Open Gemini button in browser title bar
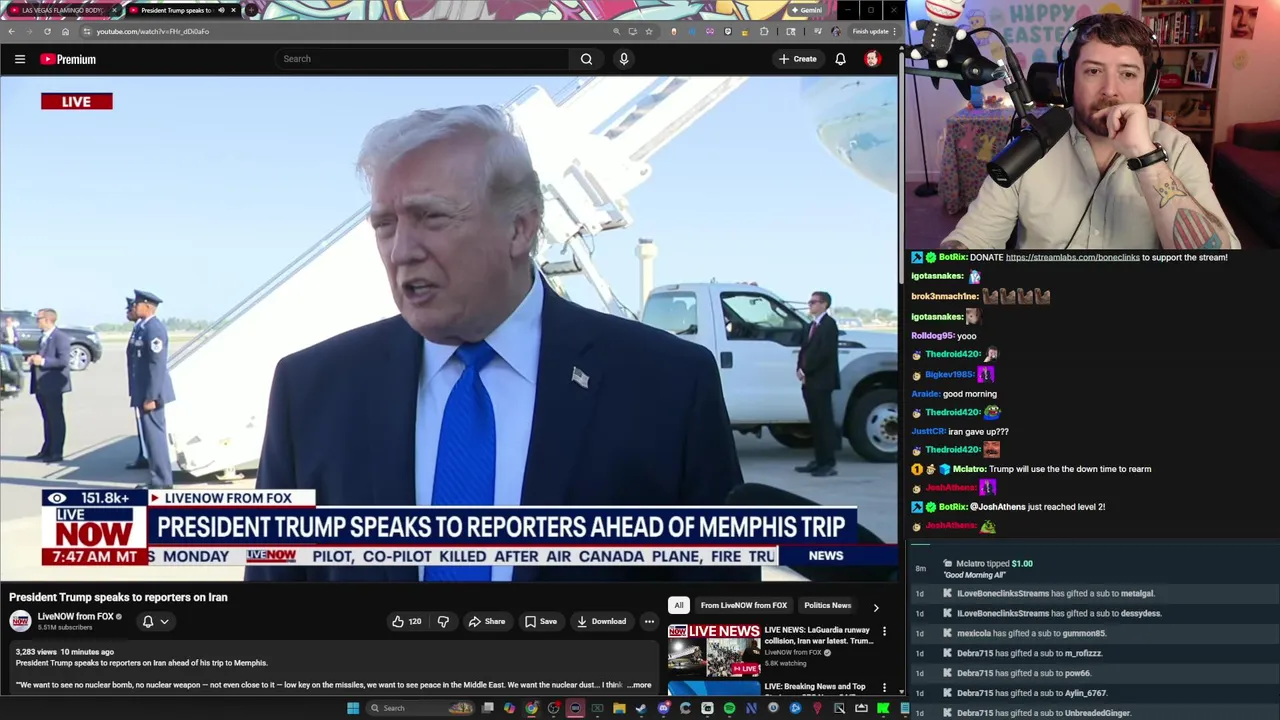The height and width of the screenshot is (720, 1280). click(806, 10)
